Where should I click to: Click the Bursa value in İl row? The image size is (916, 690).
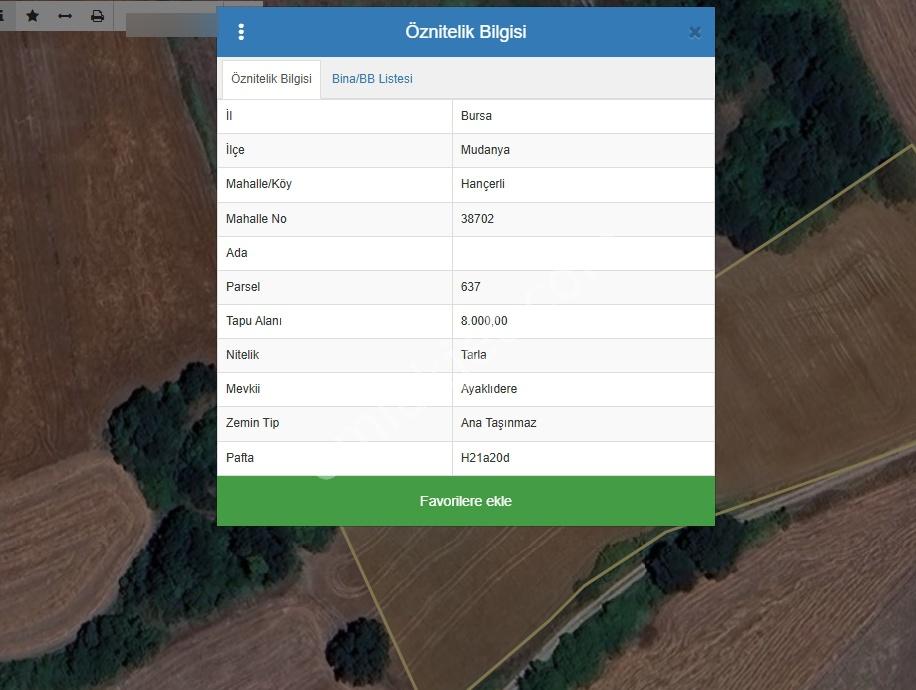tap(476, 116)
